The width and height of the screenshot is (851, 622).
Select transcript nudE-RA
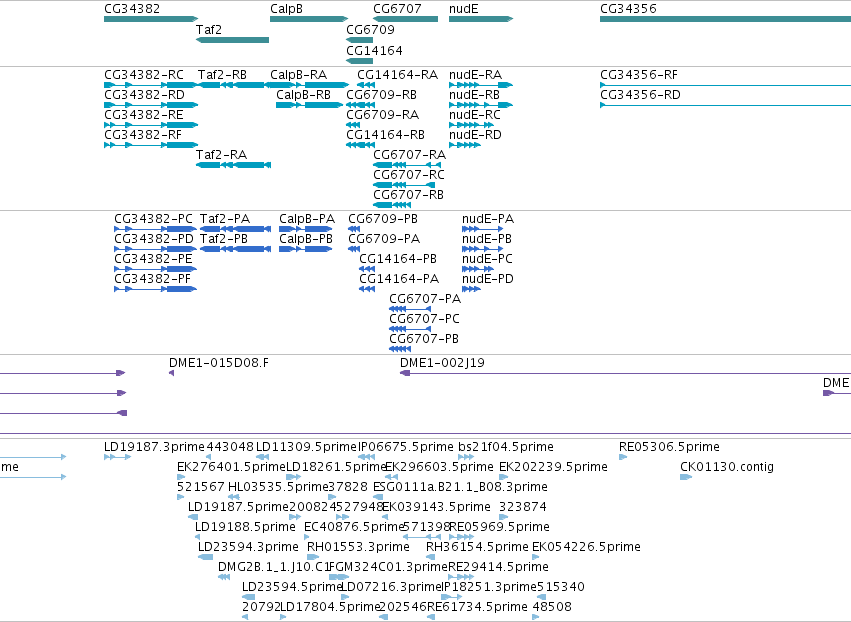(475, 74)
